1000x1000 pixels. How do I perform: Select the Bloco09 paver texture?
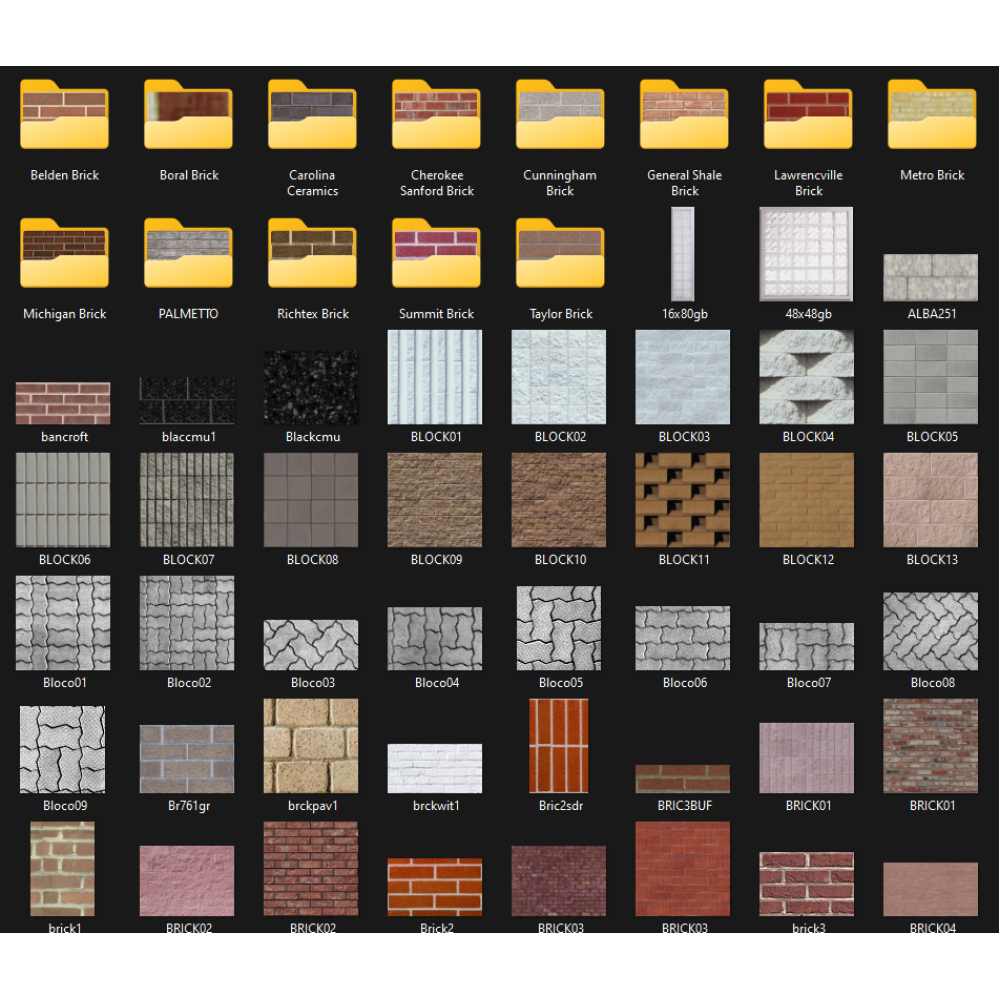62,749
